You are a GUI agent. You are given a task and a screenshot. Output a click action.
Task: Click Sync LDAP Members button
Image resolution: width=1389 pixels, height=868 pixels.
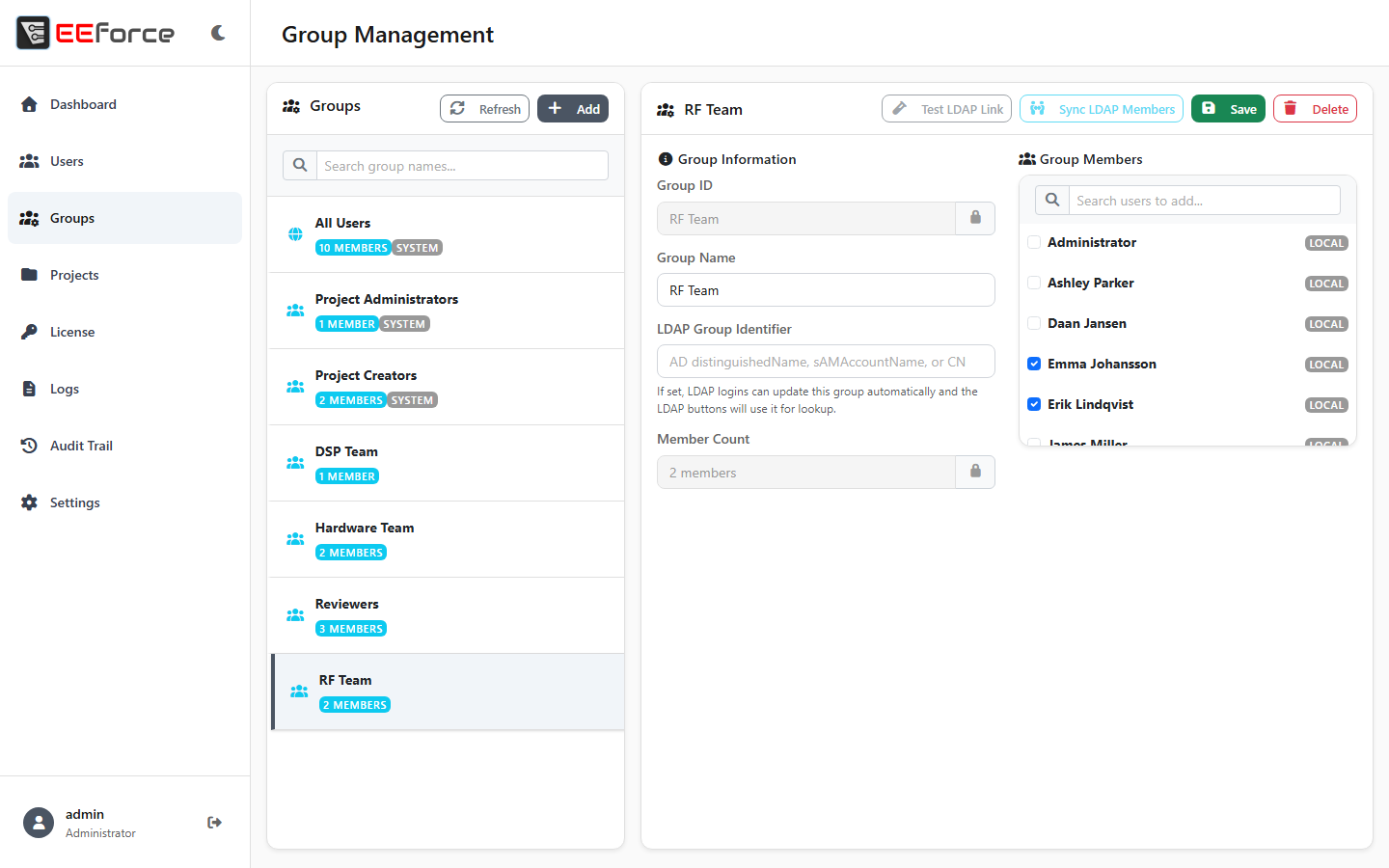[x=1102, y=109]
